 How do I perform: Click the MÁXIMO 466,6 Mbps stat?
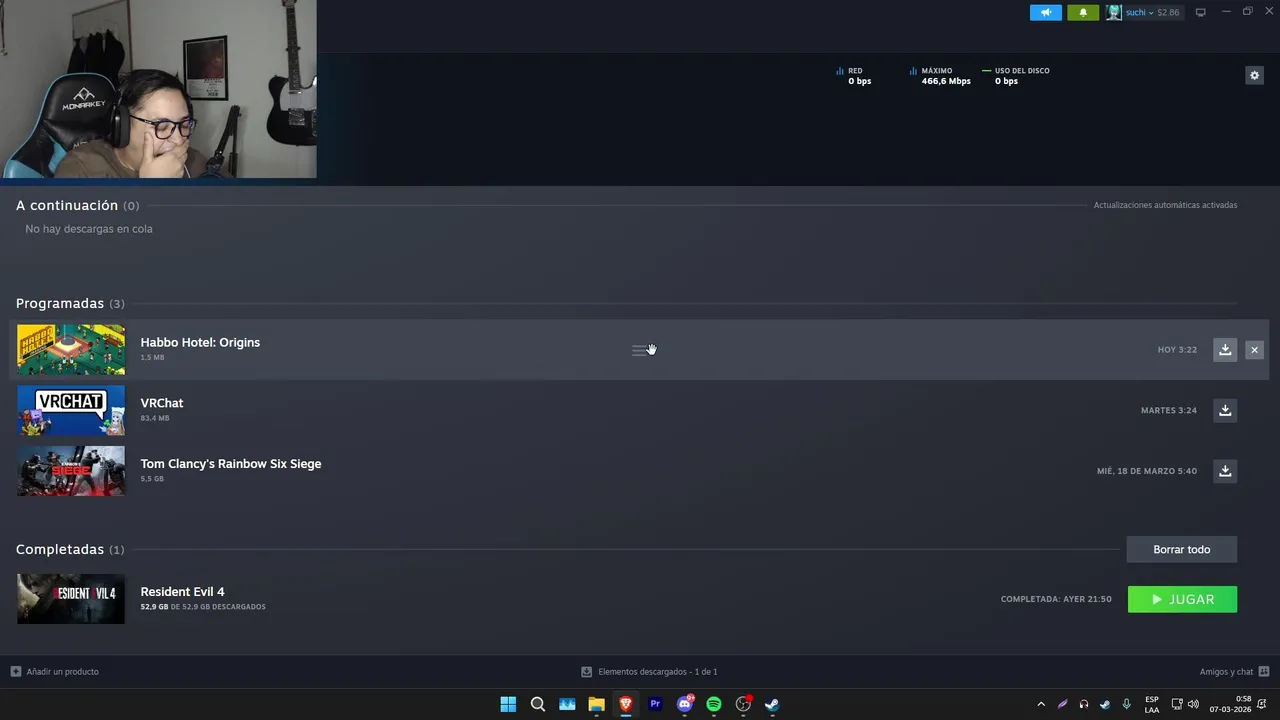[940, 76]
